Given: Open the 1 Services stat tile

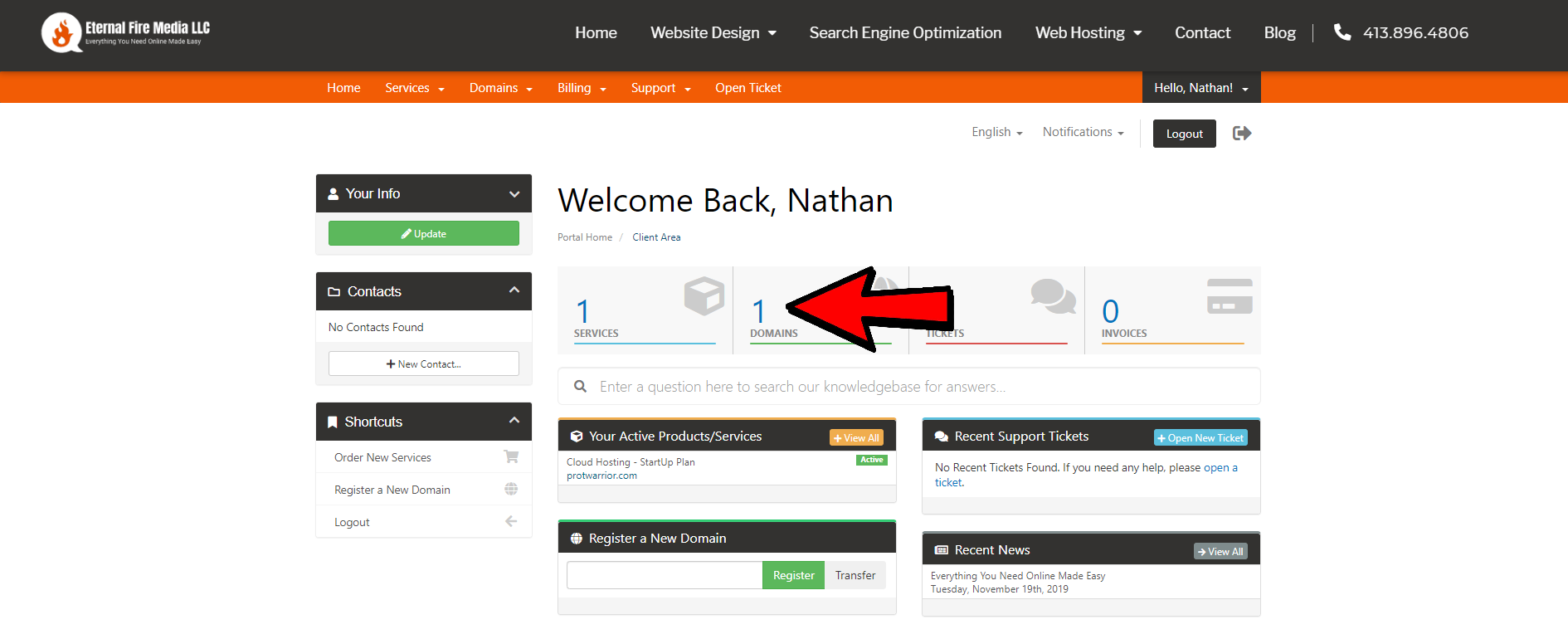Looking at the screenshot, I should point(645,310).
